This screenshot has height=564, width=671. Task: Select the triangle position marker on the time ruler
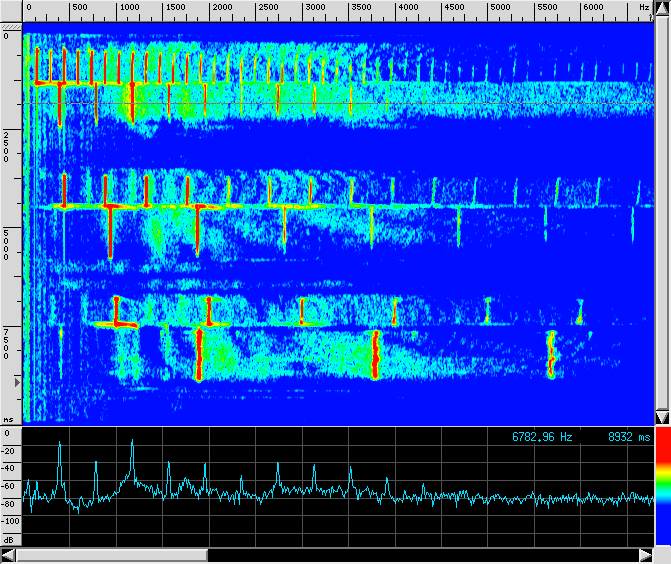click(15, 382)
